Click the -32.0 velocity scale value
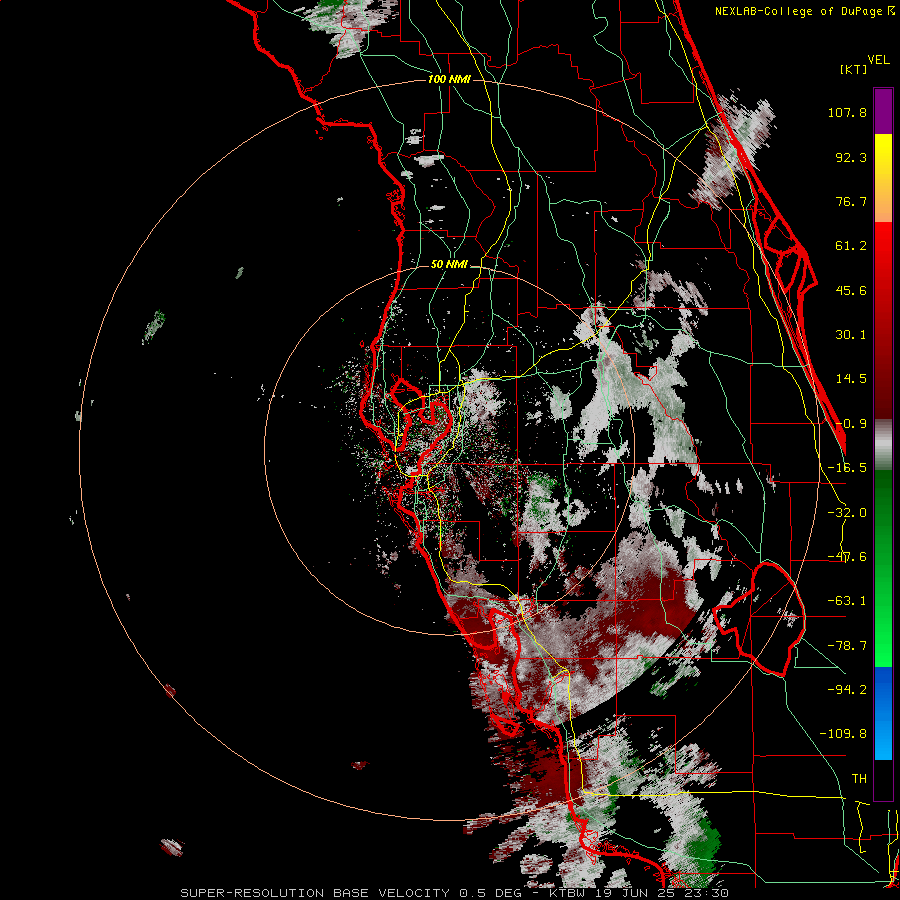900x900 pixels. 847,513
